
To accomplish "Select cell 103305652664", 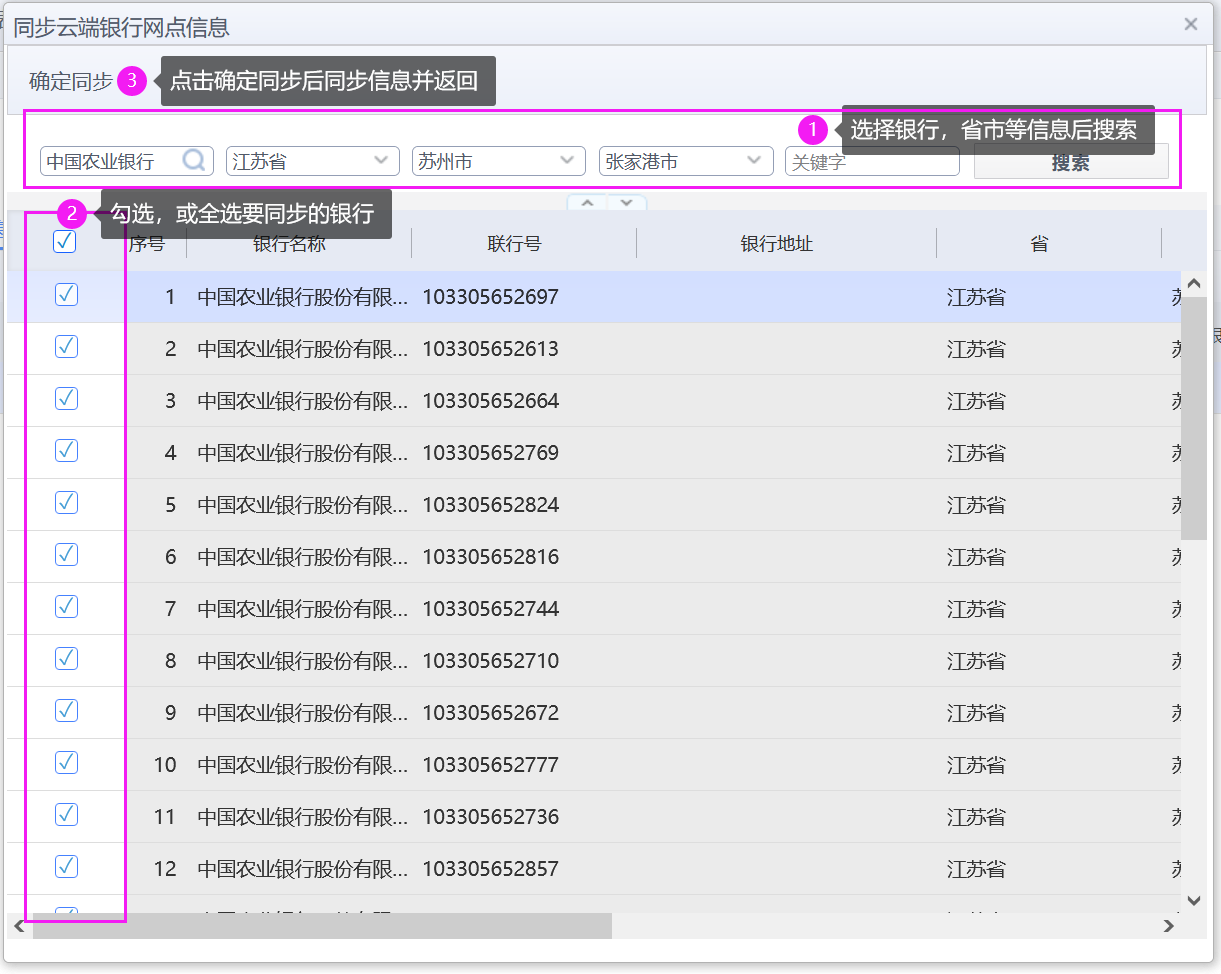I will pos(490,401).
